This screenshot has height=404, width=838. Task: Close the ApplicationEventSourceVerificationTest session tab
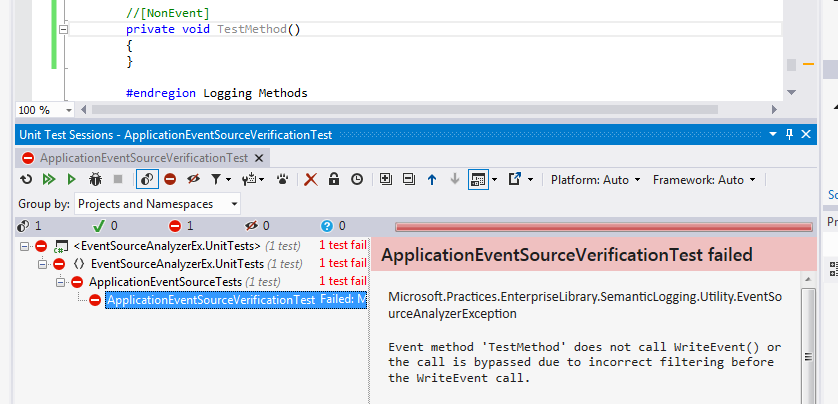[259, 158]
